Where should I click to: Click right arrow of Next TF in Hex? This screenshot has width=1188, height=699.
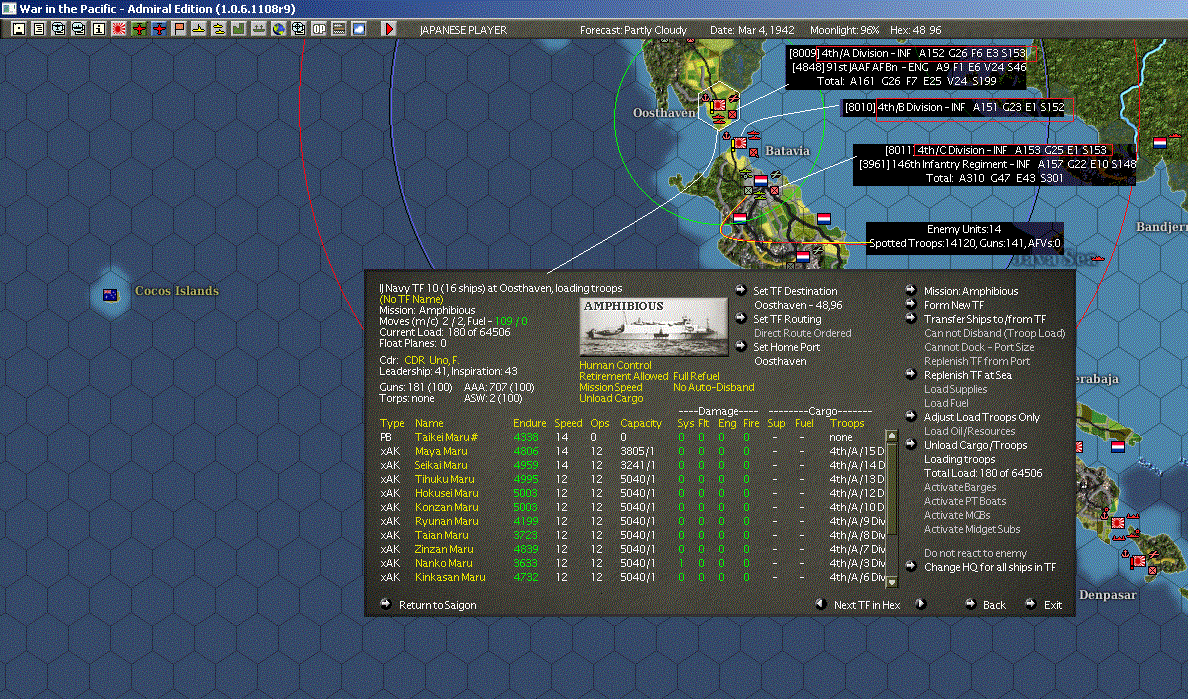tap(921, 604)
